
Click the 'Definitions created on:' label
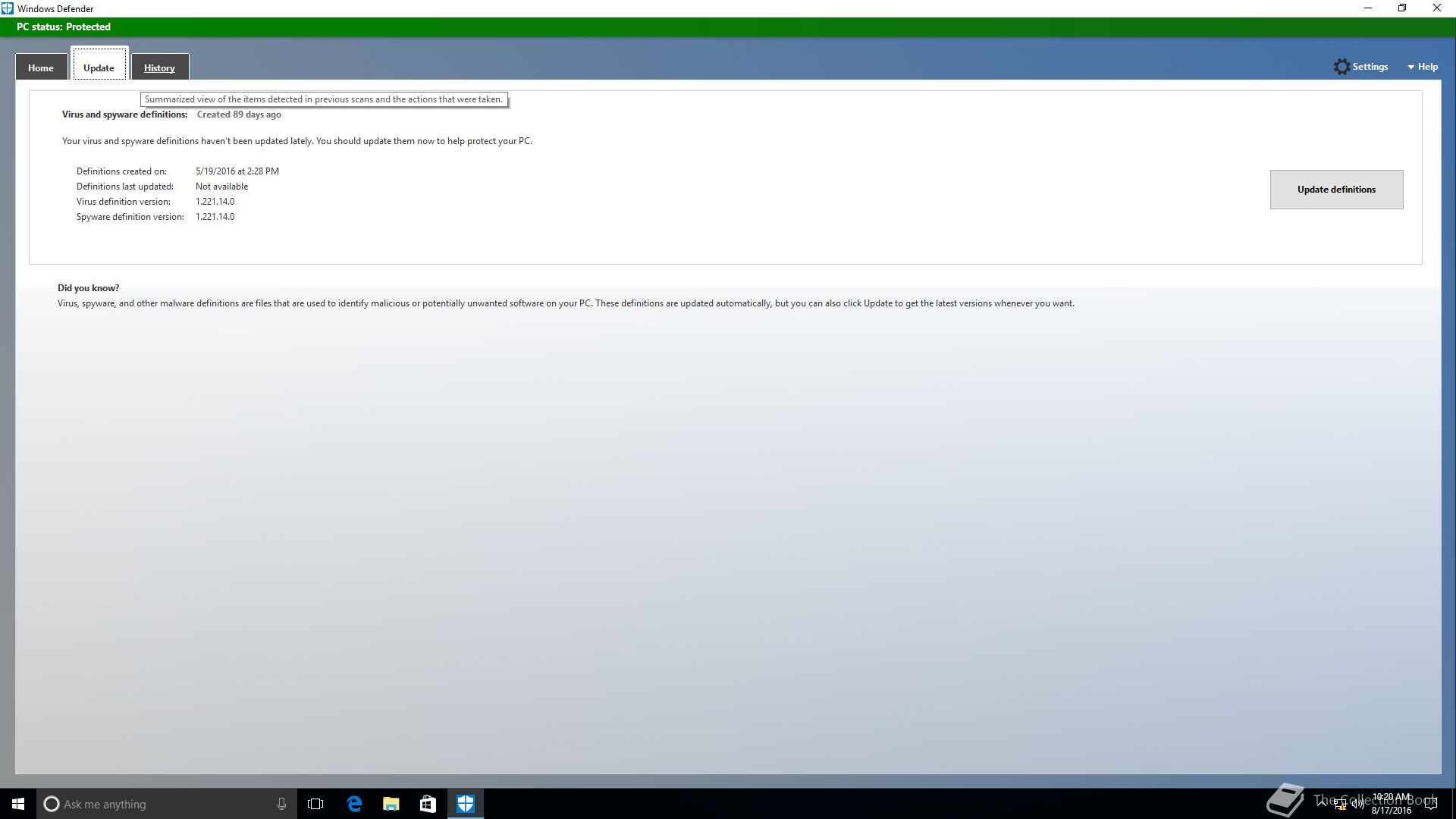121,171
